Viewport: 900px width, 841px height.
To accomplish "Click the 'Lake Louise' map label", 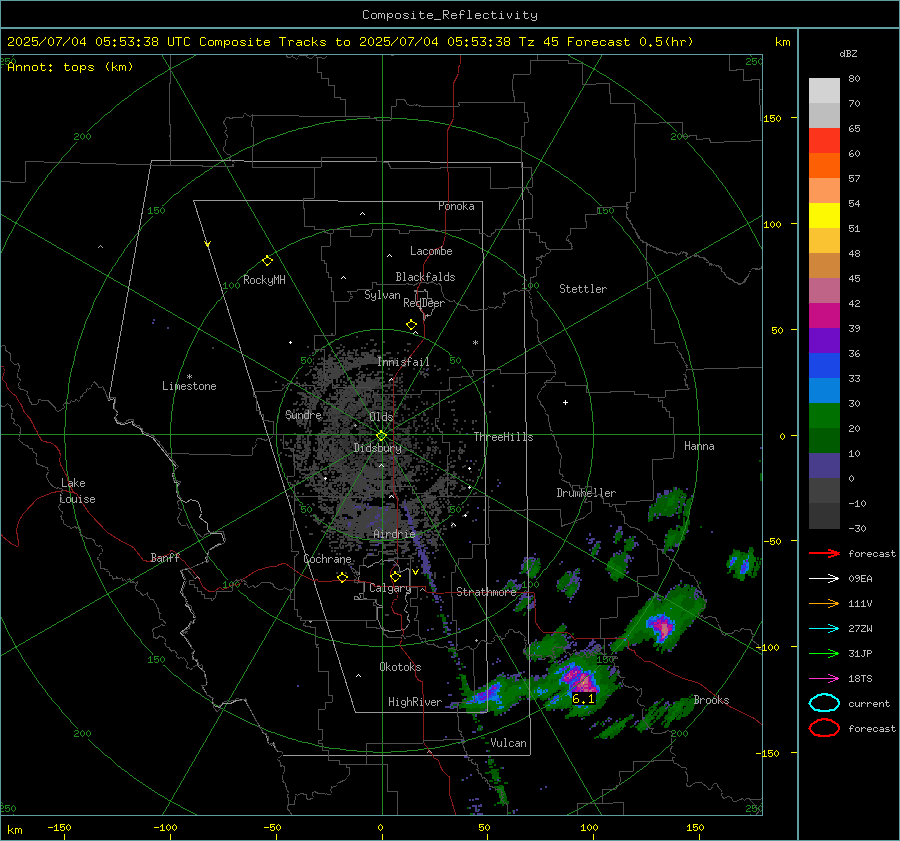I will point(78,491).
